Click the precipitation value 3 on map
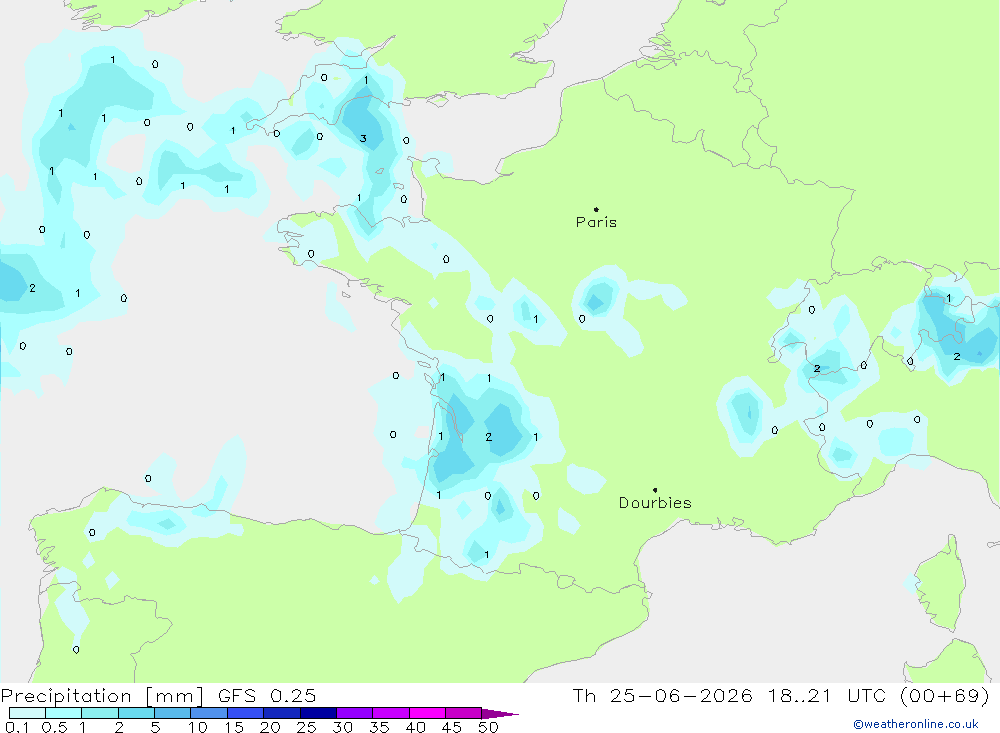 [x=363, y=138]
